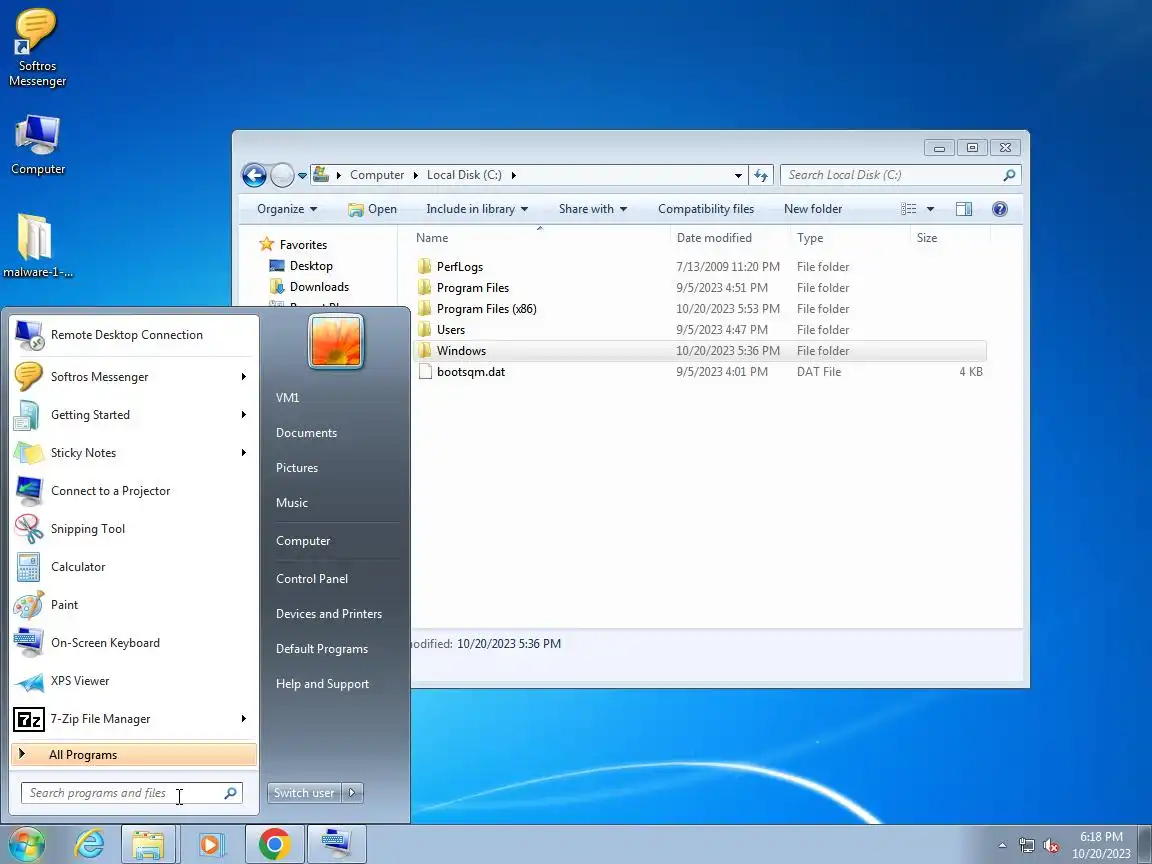
Task: Expand Sticky Notes jump list arrow
Action: pyautogui.click(x=244, y=453)
